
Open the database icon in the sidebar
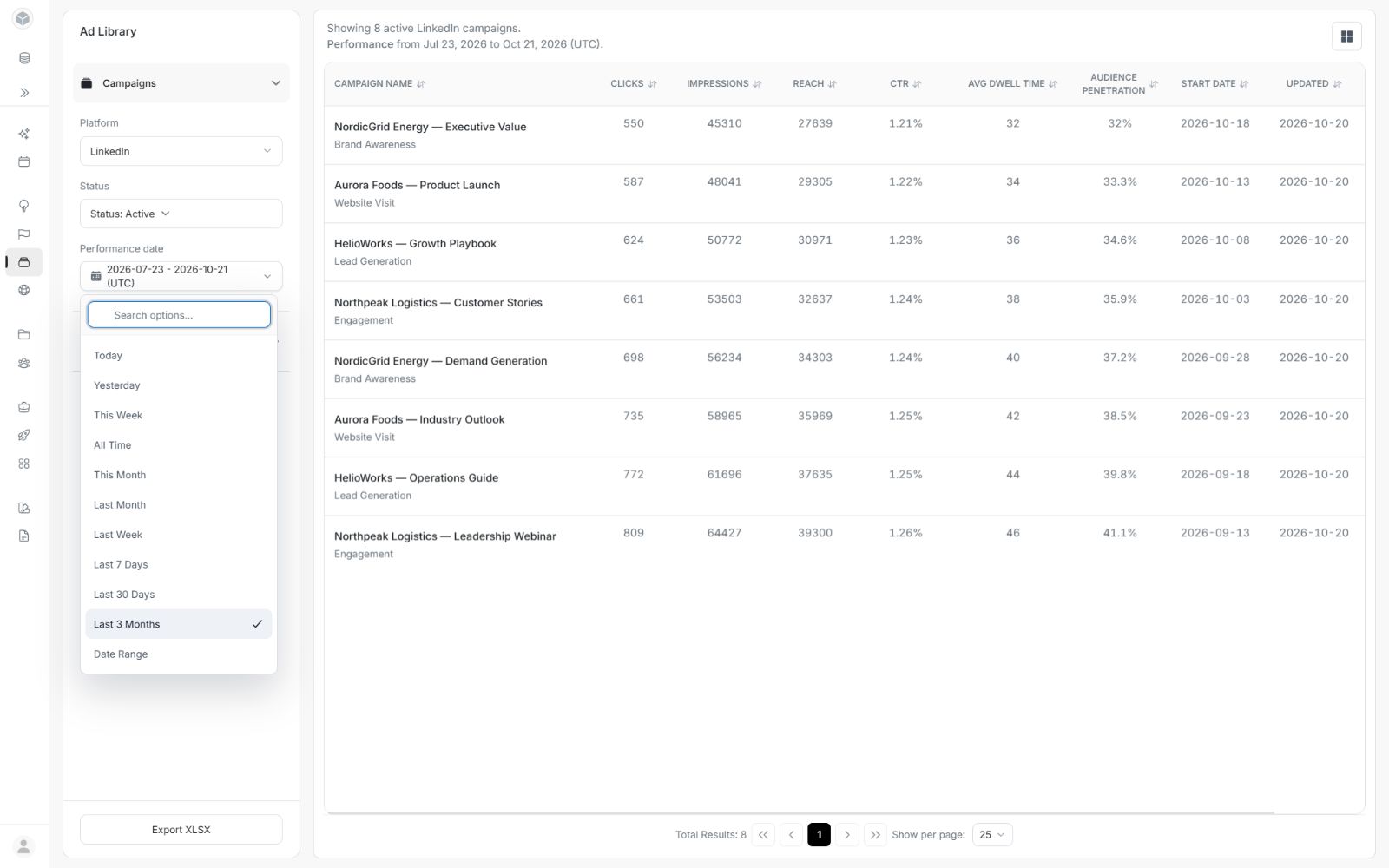(x=24, y=58)
